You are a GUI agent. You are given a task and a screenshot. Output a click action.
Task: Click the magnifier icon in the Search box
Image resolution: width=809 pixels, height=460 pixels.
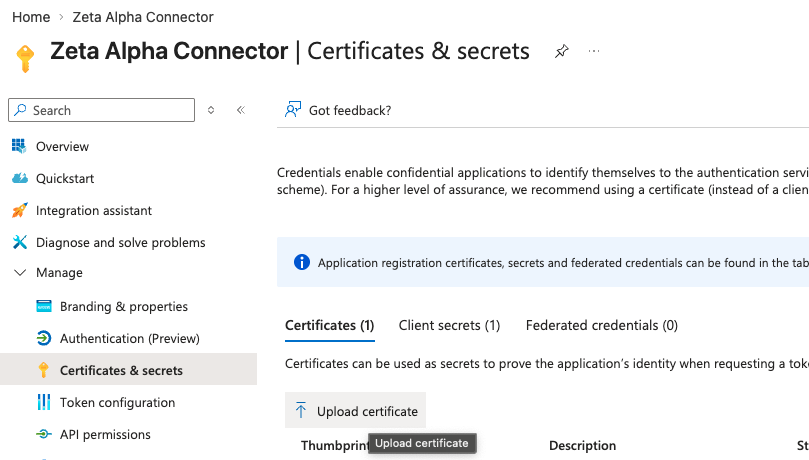[21, 110]
